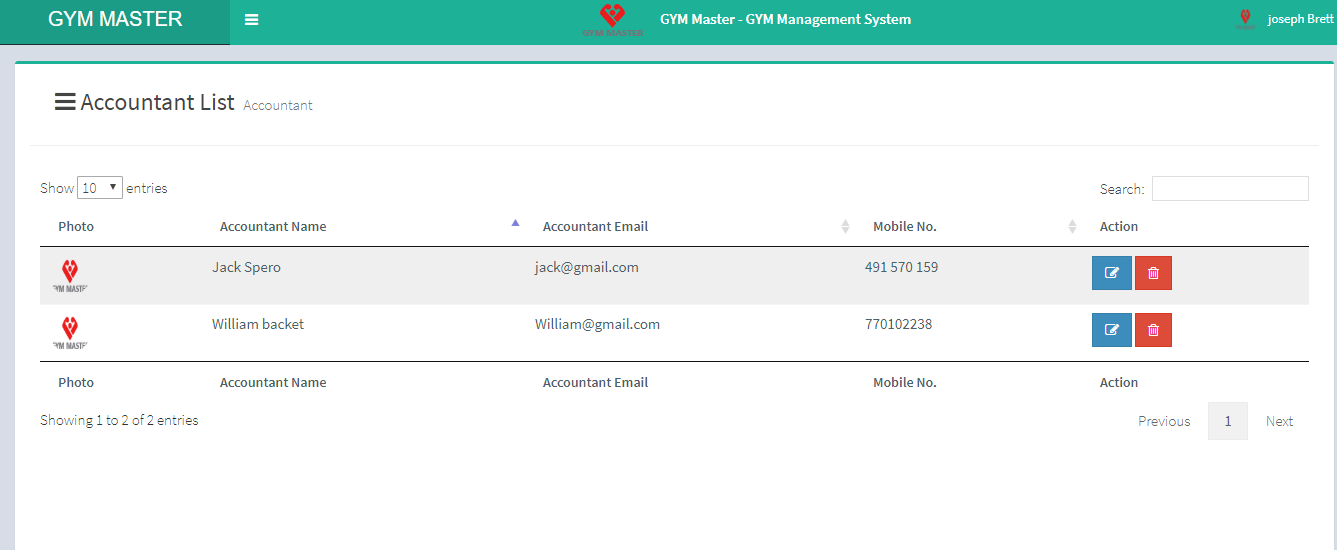
Task: Sort table by Mobile No. column
Action: (904, 227)
